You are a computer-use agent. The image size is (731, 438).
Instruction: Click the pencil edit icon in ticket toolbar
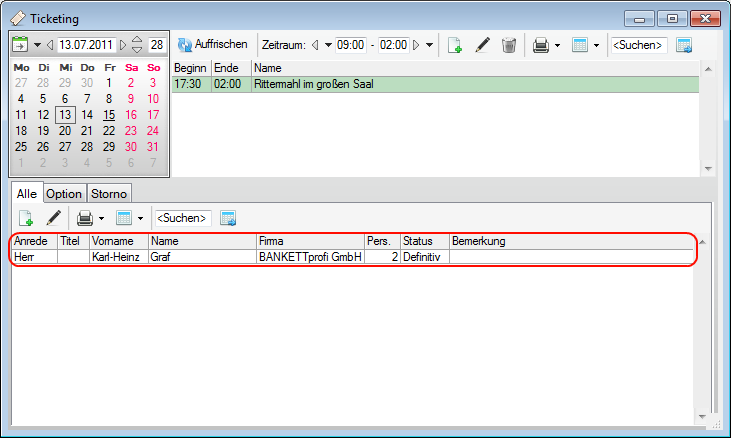point(53,217)
